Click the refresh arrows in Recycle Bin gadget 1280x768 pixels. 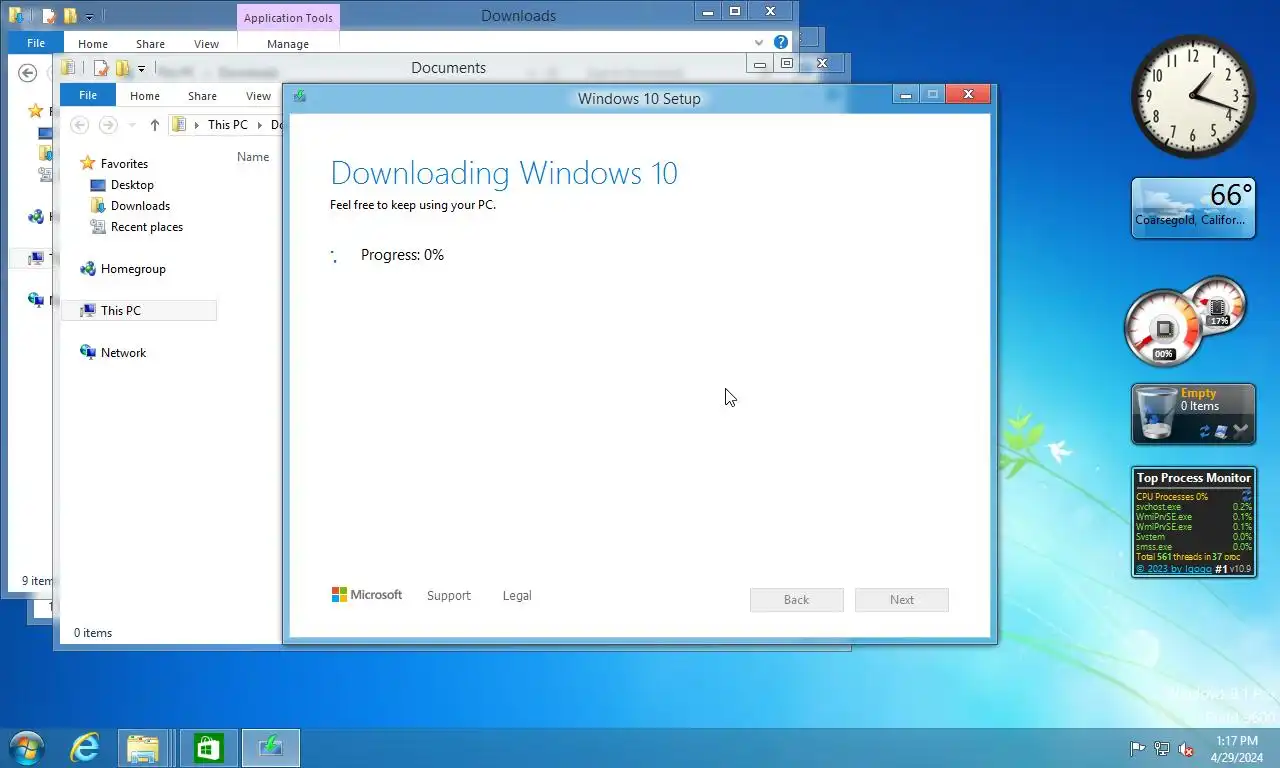(1205, 432)
